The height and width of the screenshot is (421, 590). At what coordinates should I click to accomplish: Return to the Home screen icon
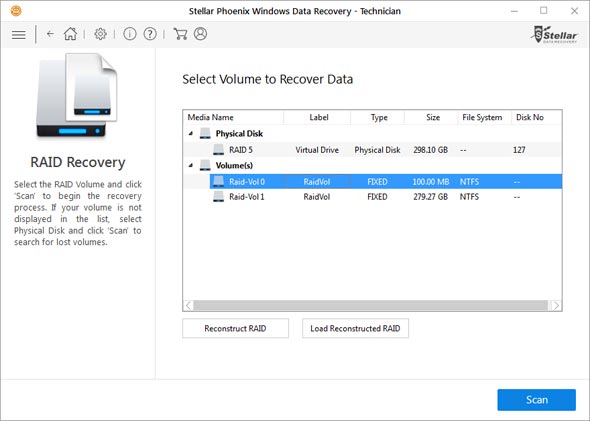[x=70, y=34]
